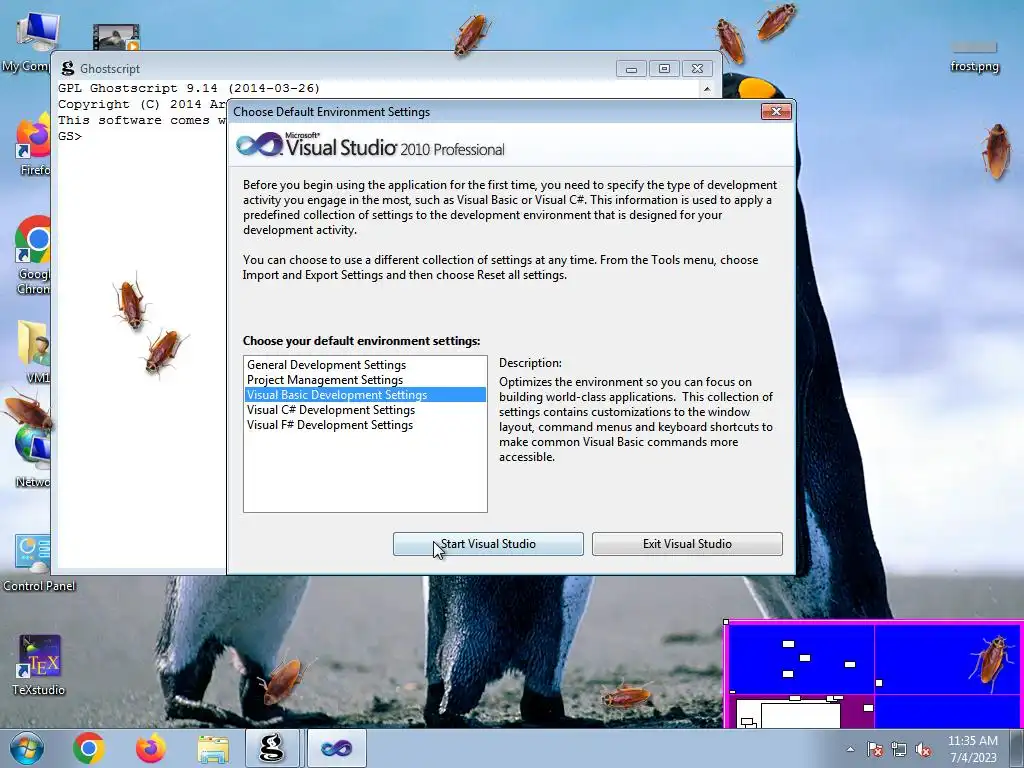Viewport: 1024px width, 768px height.
Task: Click the Exit Visual Studio button
Action: click(687, 544)
